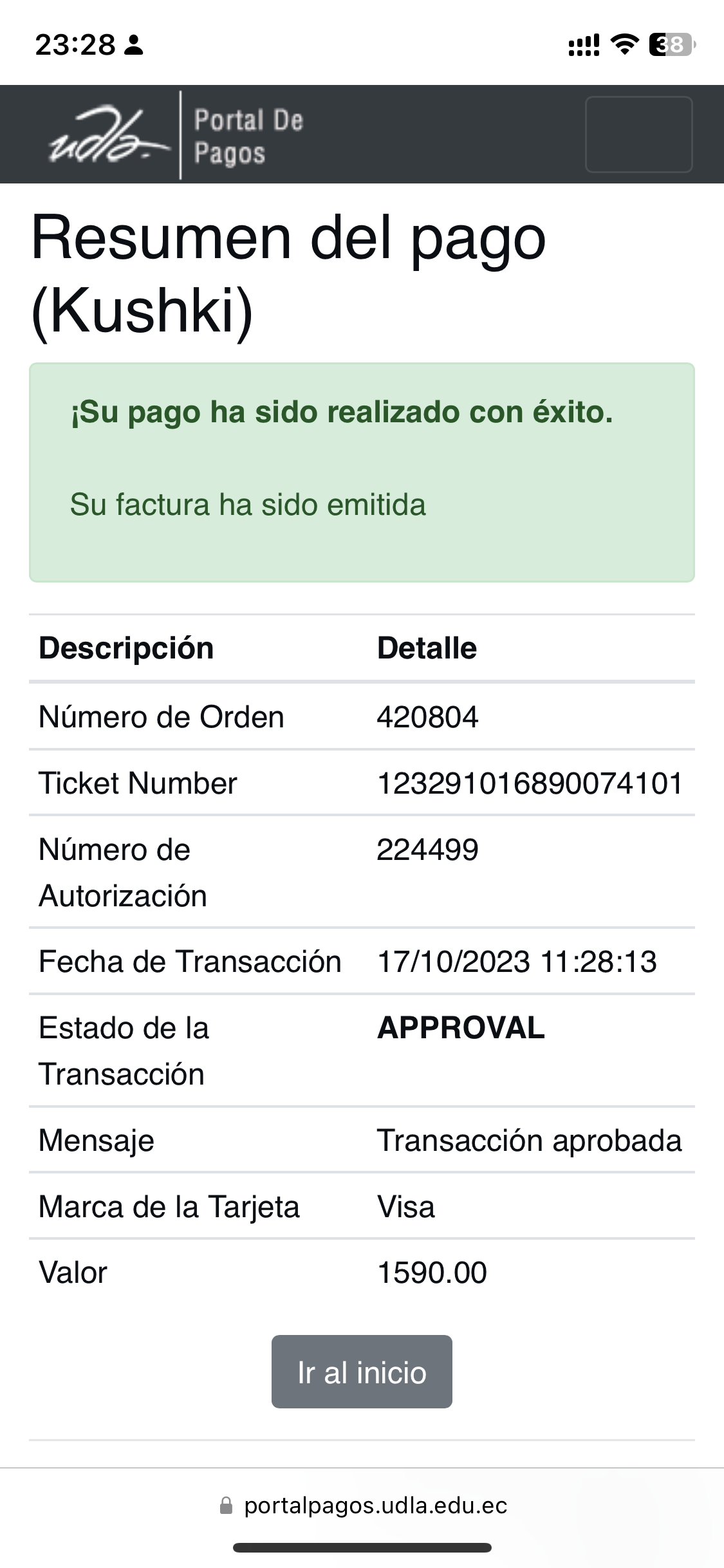The image size is (724, 1568).
Task: Tap the battery indicator icon
Action: tap(671, 44)
